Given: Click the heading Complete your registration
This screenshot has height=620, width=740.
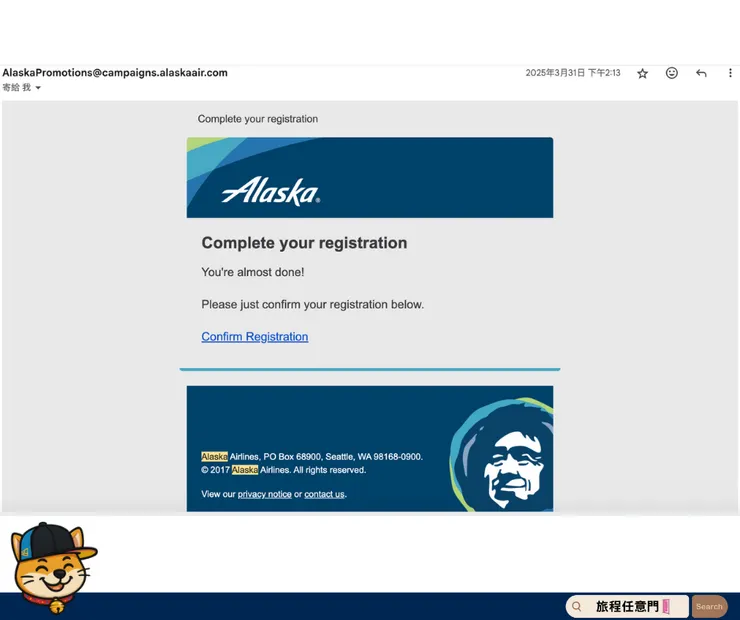Looking at the screenshot, I should 304,243.
